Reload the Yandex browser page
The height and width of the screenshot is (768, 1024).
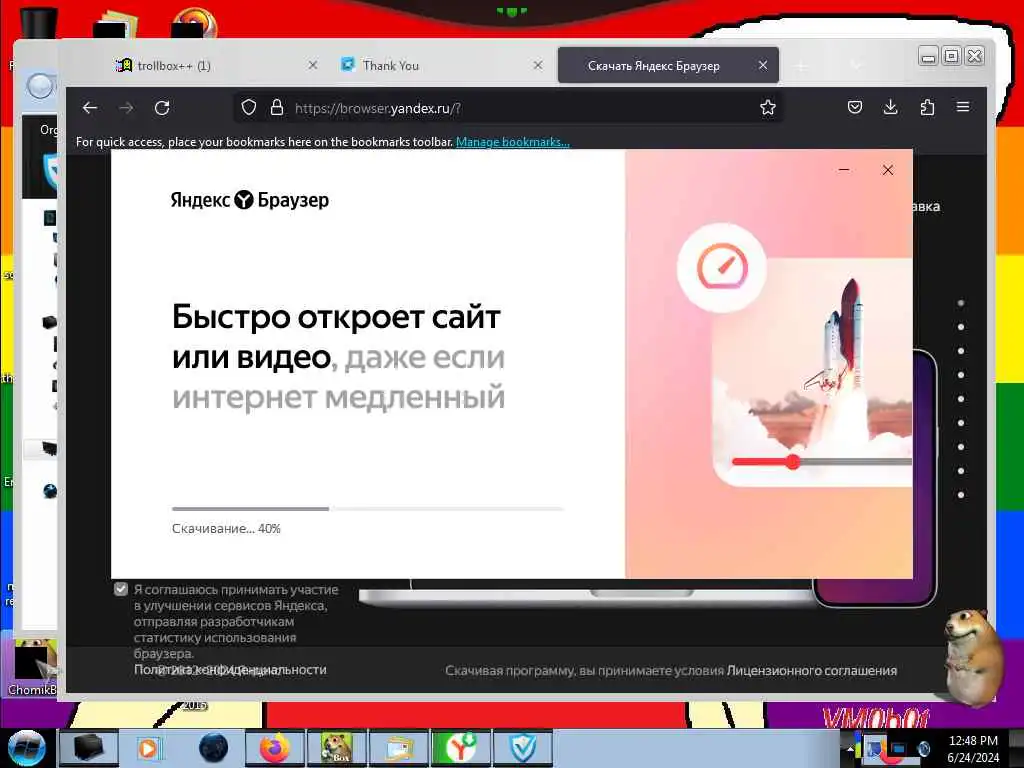pos(162,108)
